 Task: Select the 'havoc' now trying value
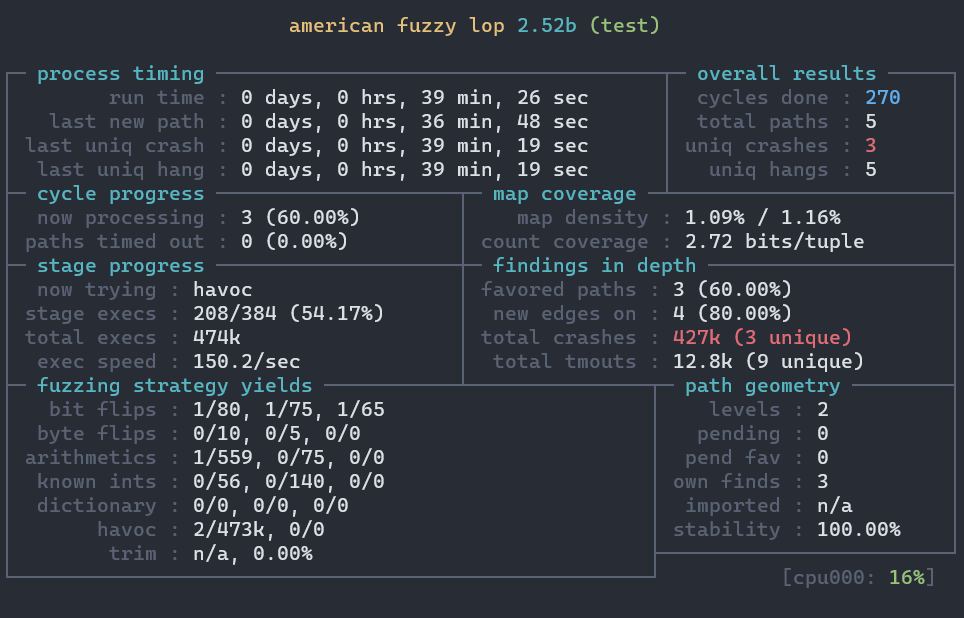(223, 290)
